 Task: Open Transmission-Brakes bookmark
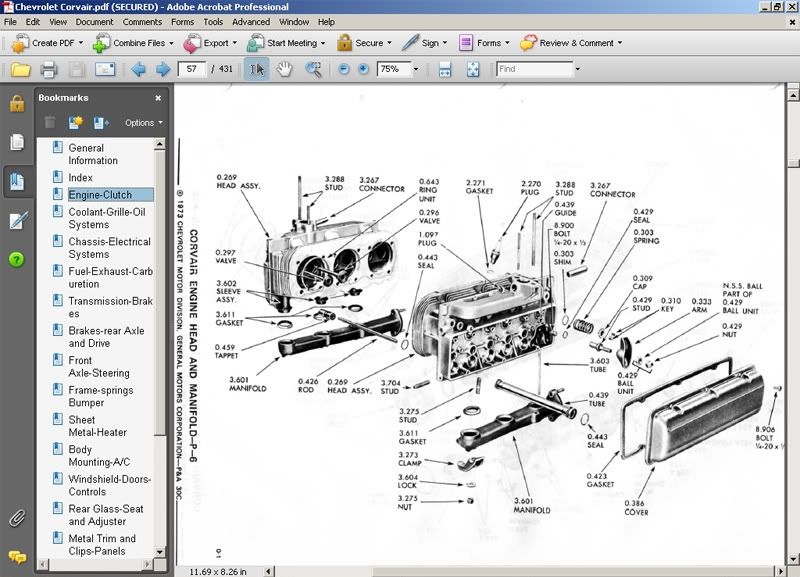[x=111, y=307]
